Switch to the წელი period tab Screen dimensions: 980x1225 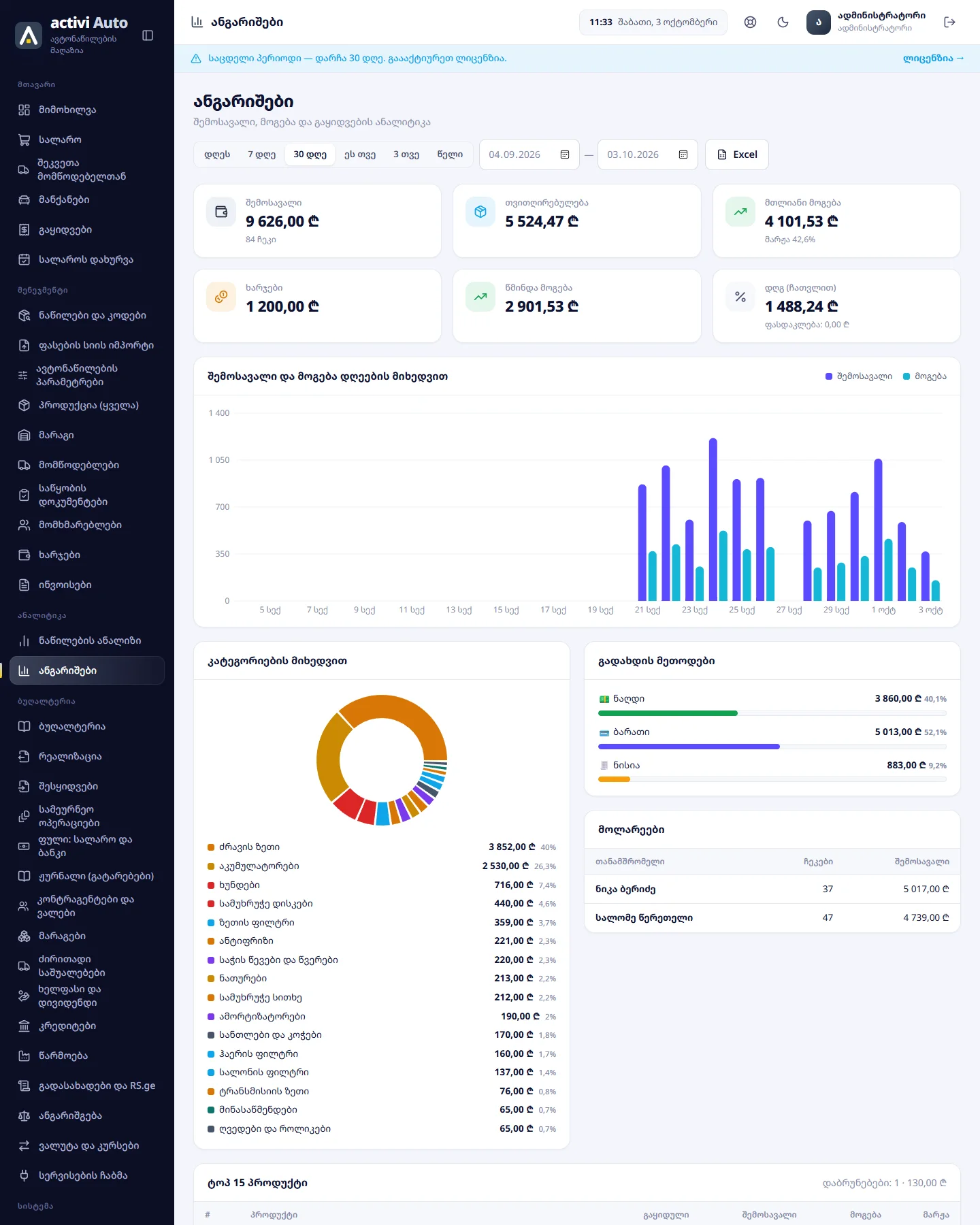(x=450, y=154)
